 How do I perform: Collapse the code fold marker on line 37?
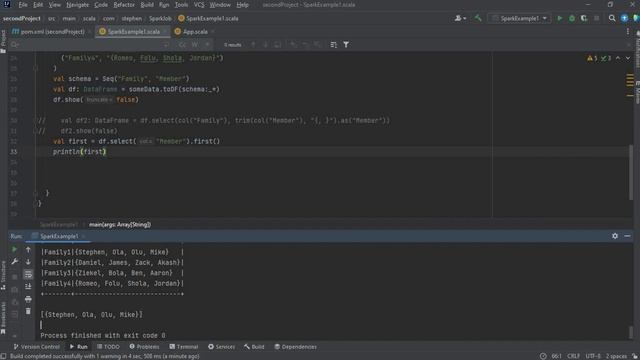[36, 193]
